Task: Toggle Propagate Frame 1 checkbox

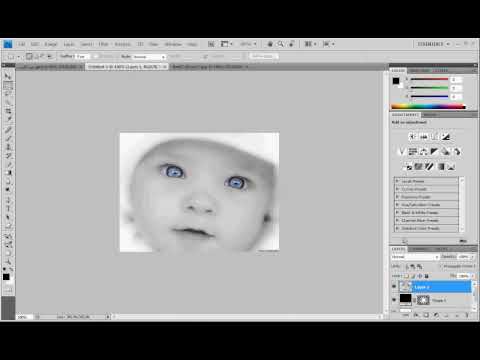Action: (440, 266)
